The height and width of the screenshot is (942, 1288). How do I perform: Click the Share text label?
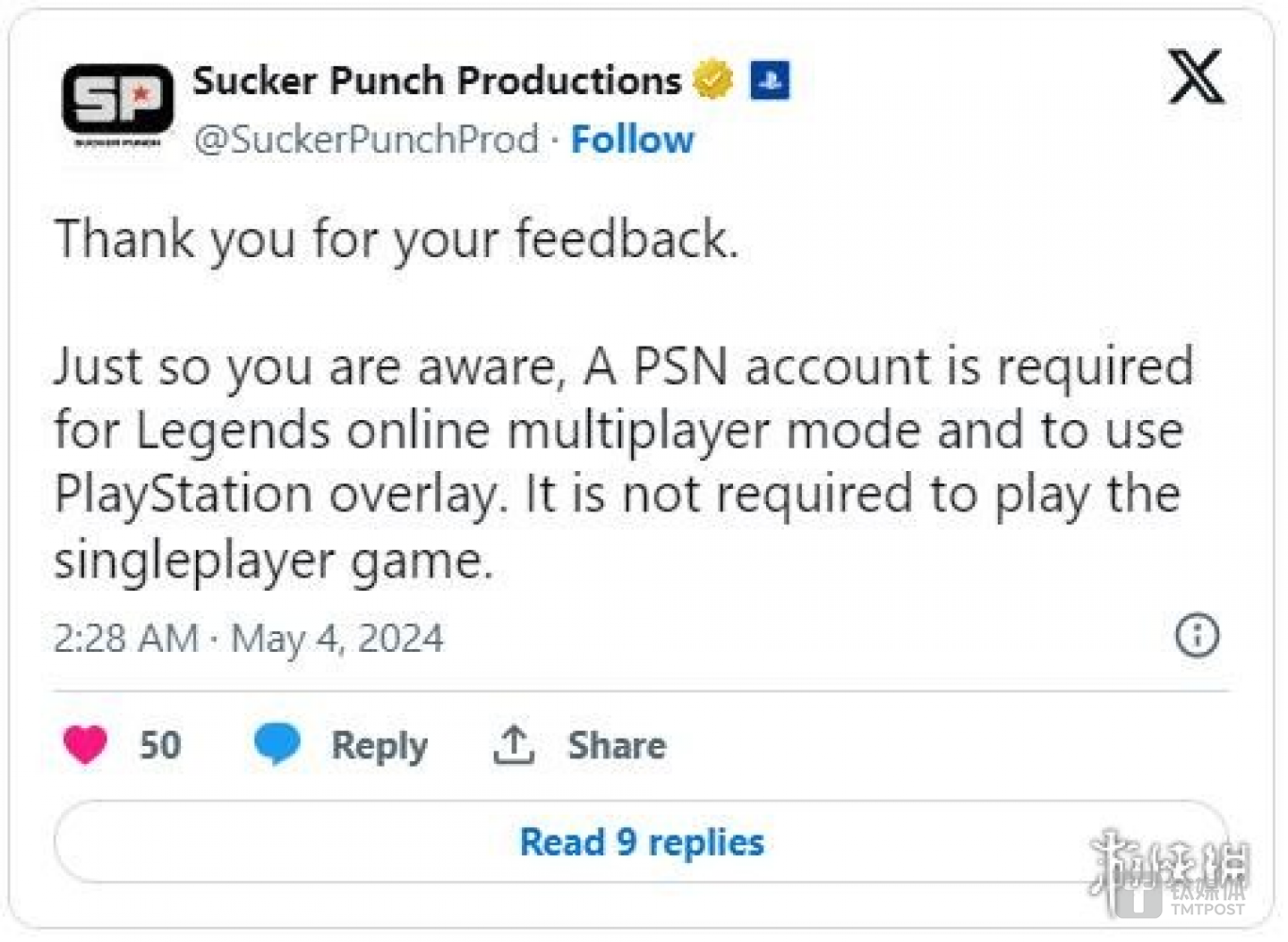(x=617, y=745)
